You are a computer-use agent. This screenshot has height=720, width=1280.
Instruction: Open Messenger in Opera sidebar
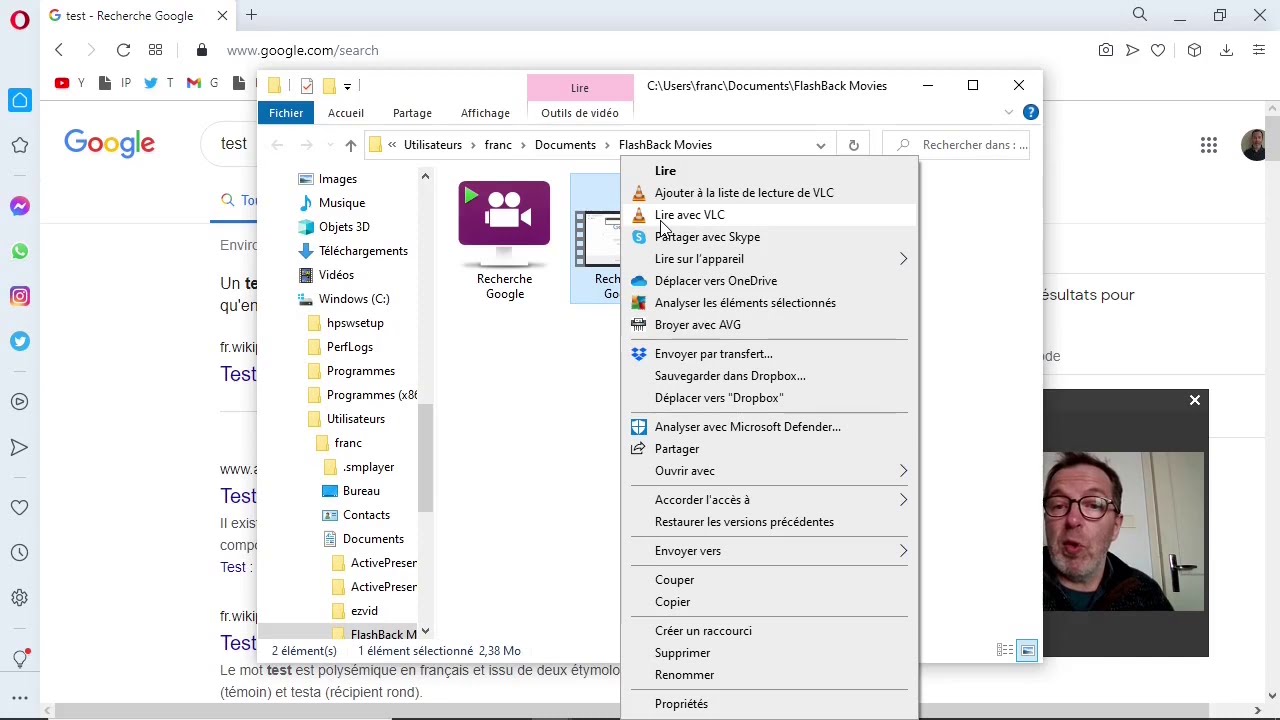pos(20,206)
